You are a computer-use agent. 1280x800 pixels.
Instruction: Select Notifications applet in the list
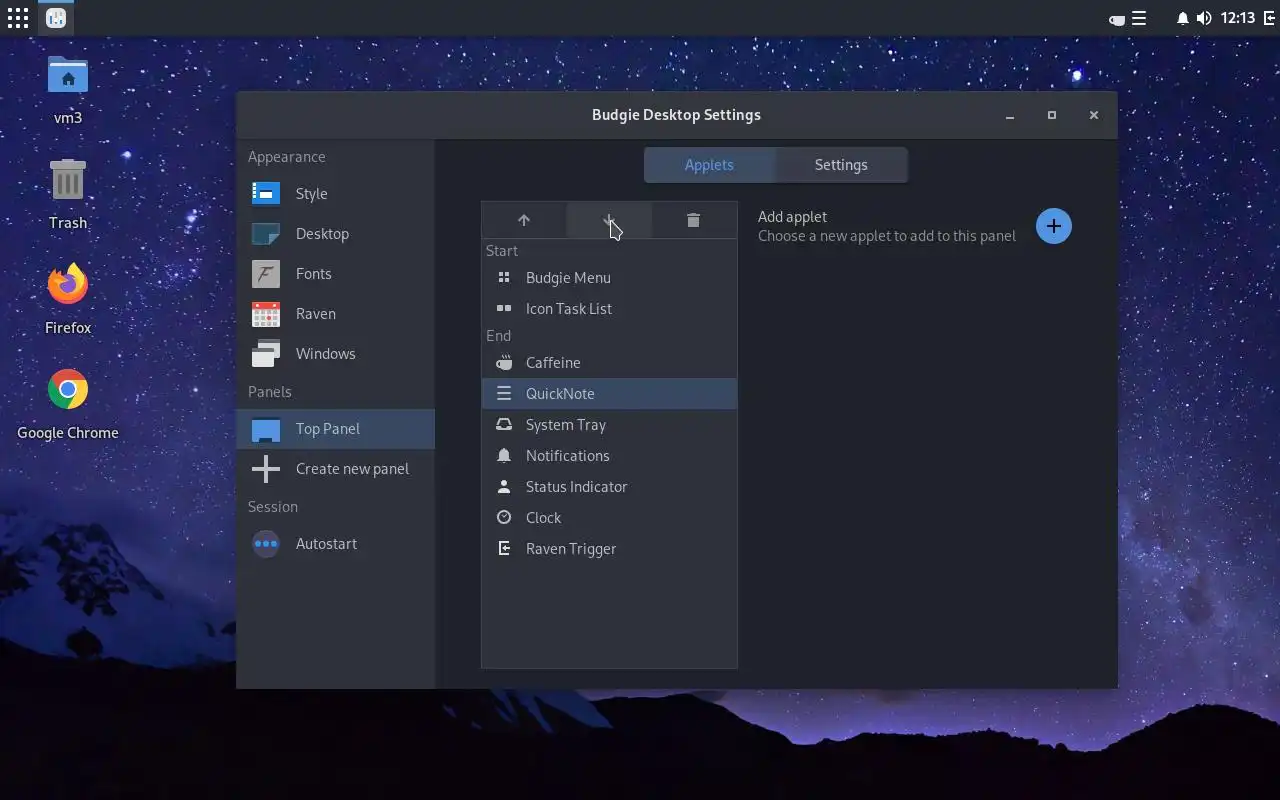[x=609, y=456]
